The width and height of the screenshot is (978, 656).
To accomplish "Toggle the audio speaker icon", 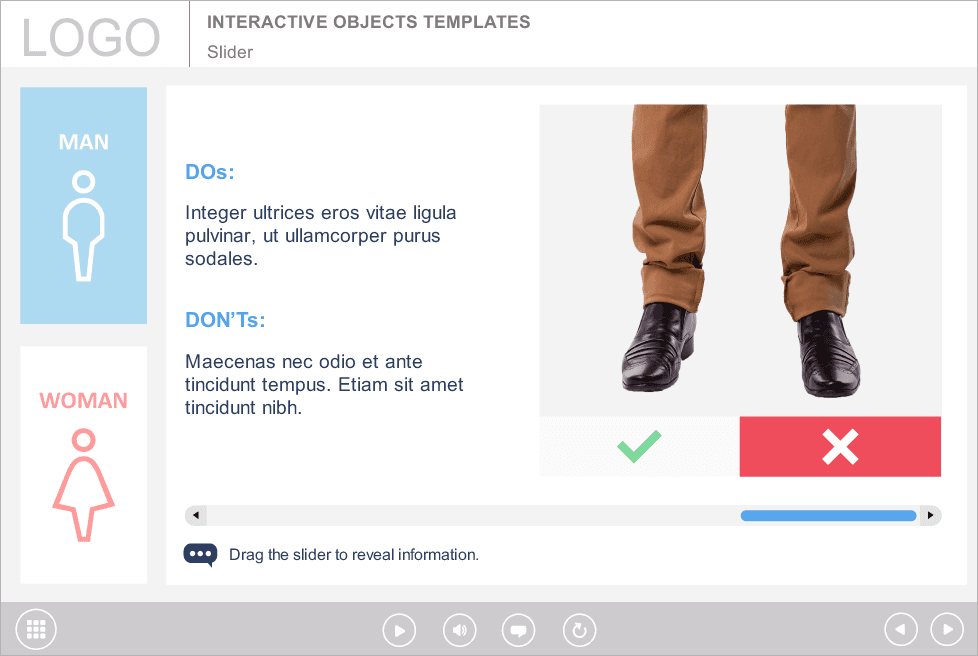I will coord(459,630).
